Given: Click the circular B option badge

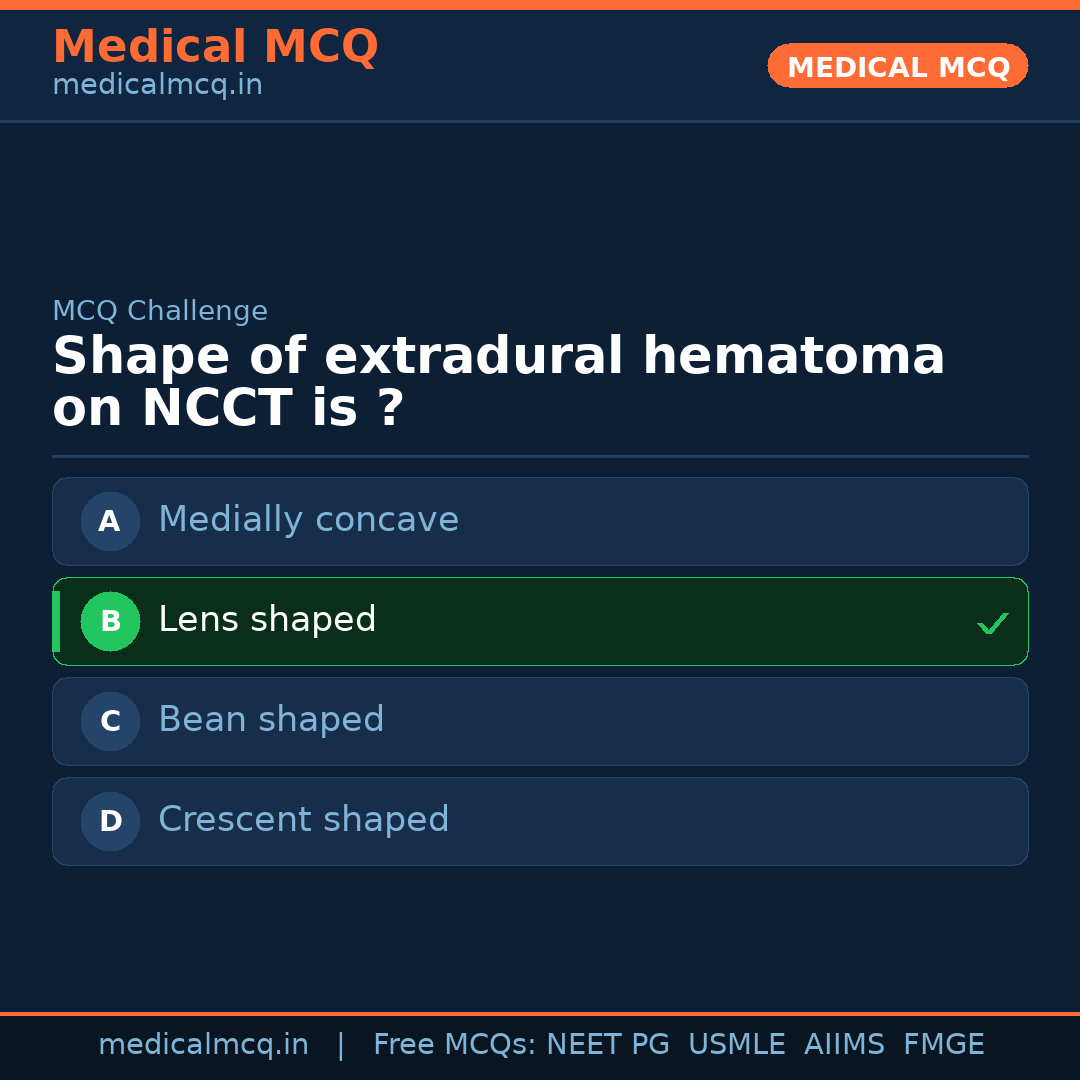Looking at the screenshot, I should (110, 621).
